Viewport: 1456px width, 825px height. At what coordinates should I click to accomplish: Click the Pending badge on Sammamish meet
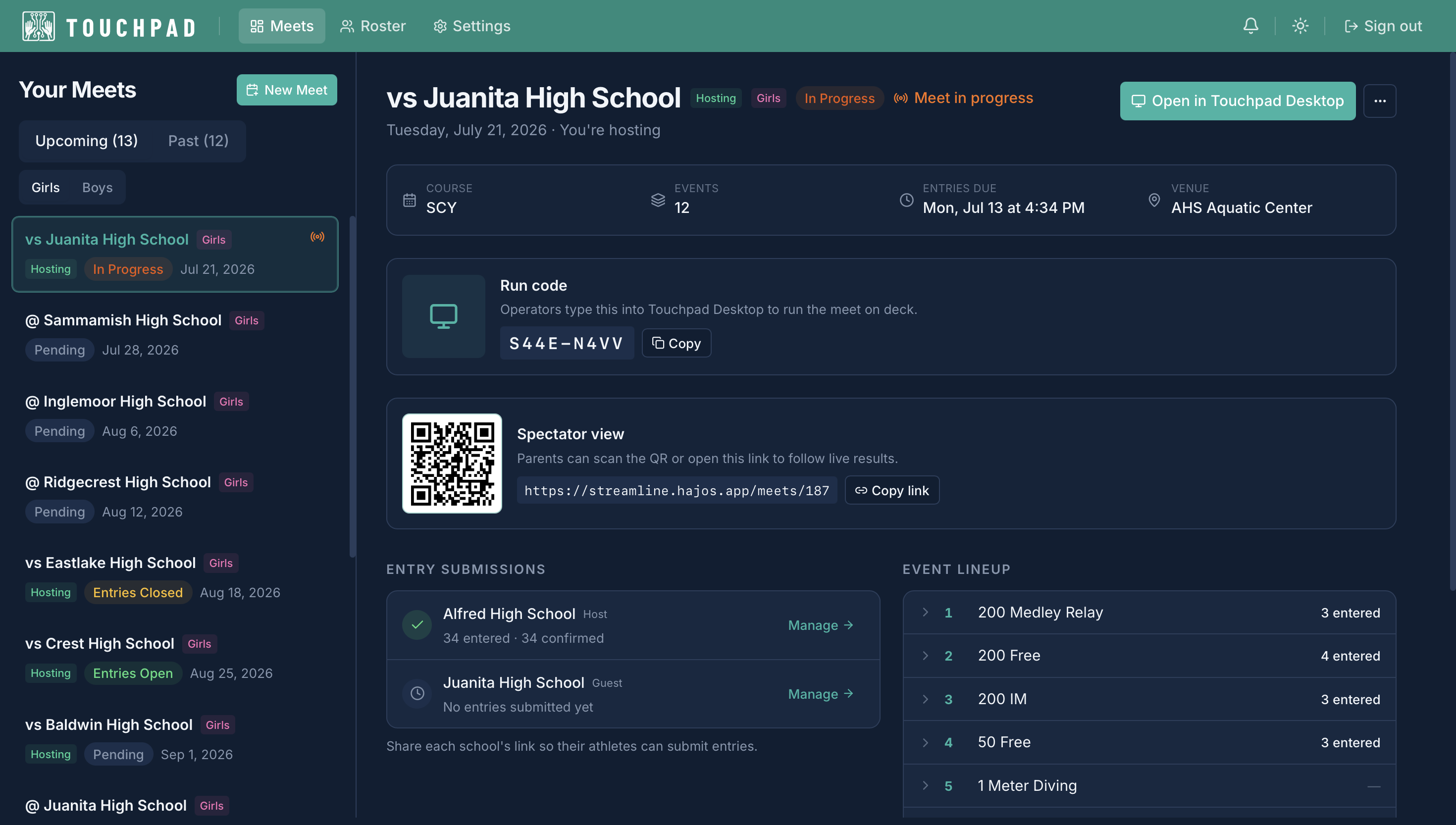59,350
